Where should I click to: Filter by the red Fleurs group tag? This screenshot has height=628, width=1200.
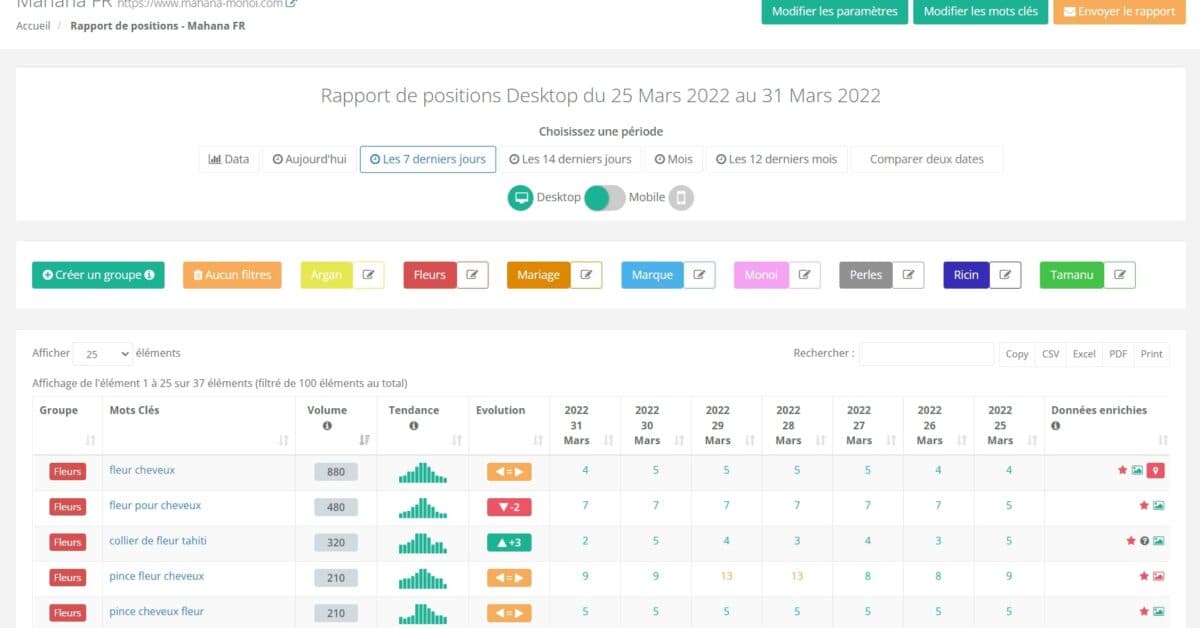click(430, 275)
